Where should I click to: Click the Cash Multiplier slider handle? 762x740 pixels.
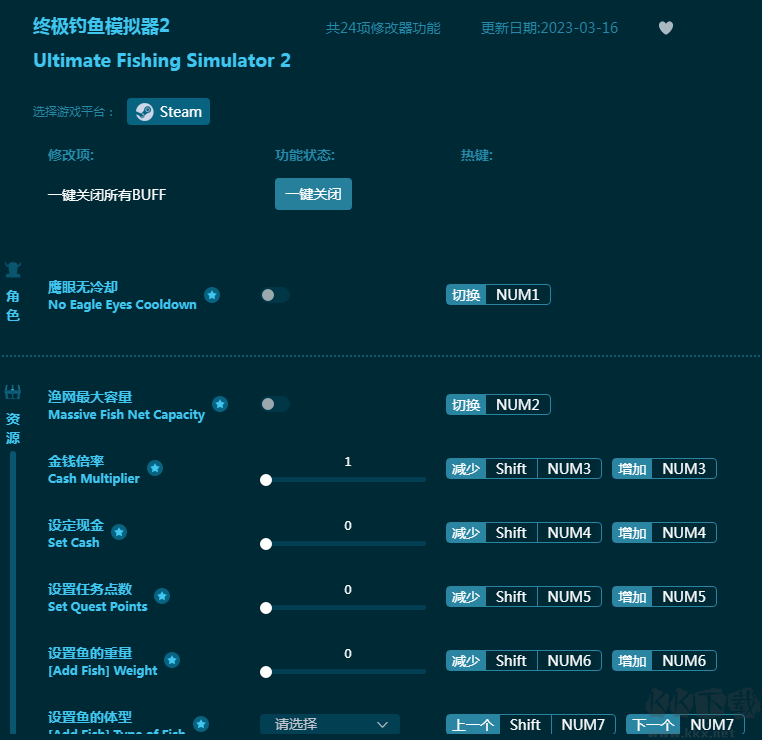tap(266, 480)
